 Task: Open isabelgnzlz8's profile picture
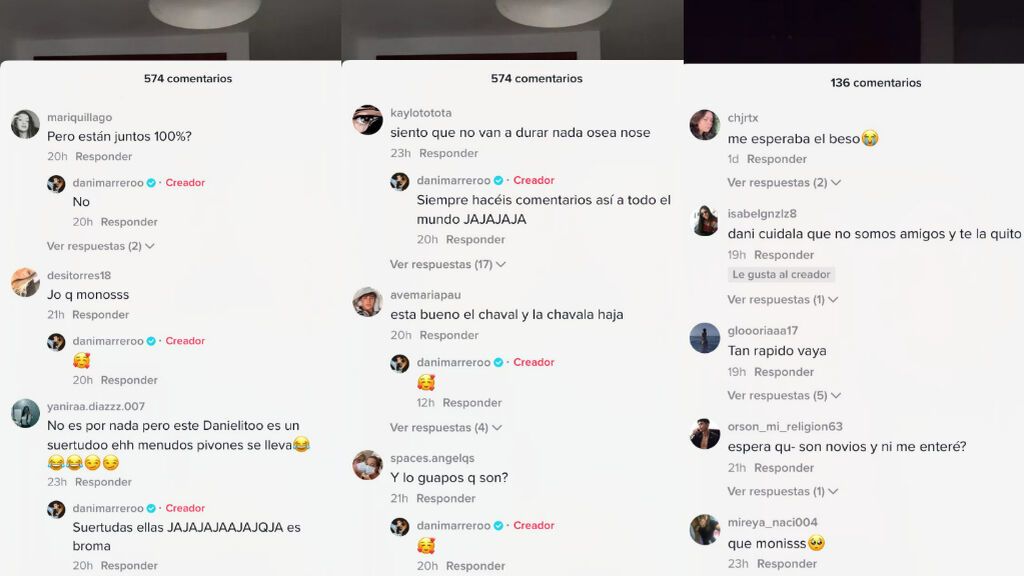(x=705, y=221)
